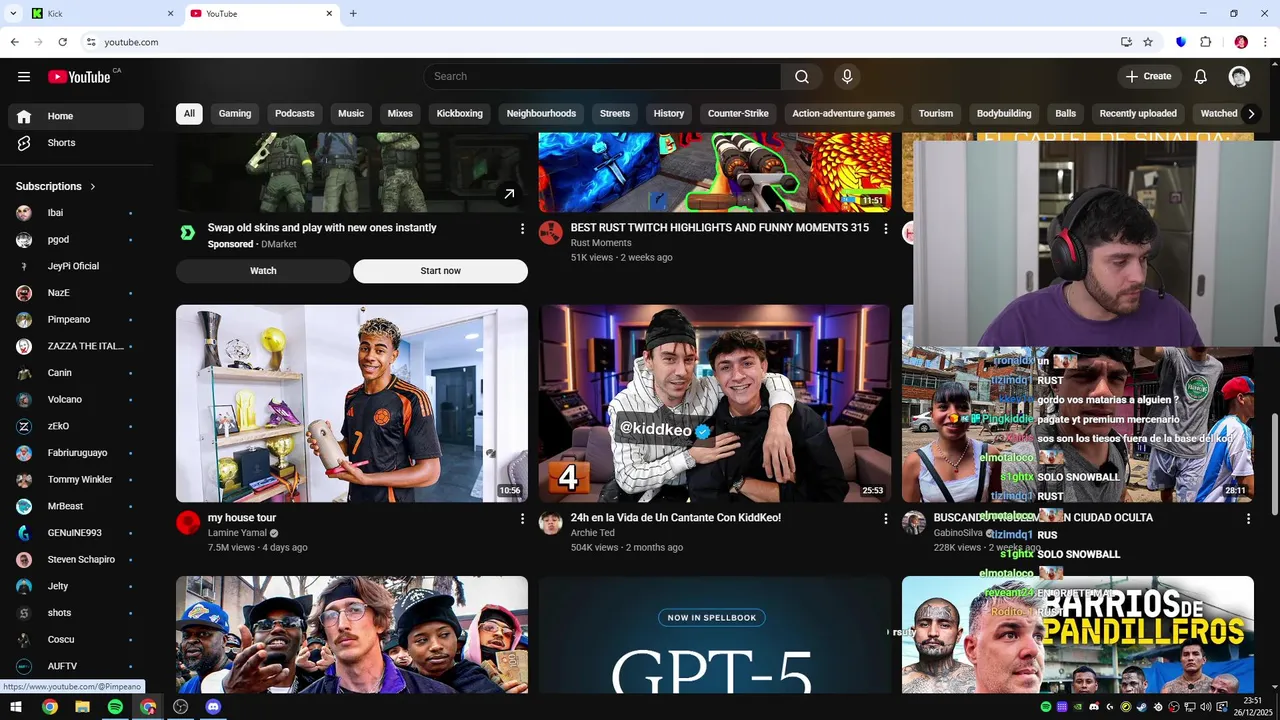
Task: Start voice search with microphone icon
Action: pos(847,77)
